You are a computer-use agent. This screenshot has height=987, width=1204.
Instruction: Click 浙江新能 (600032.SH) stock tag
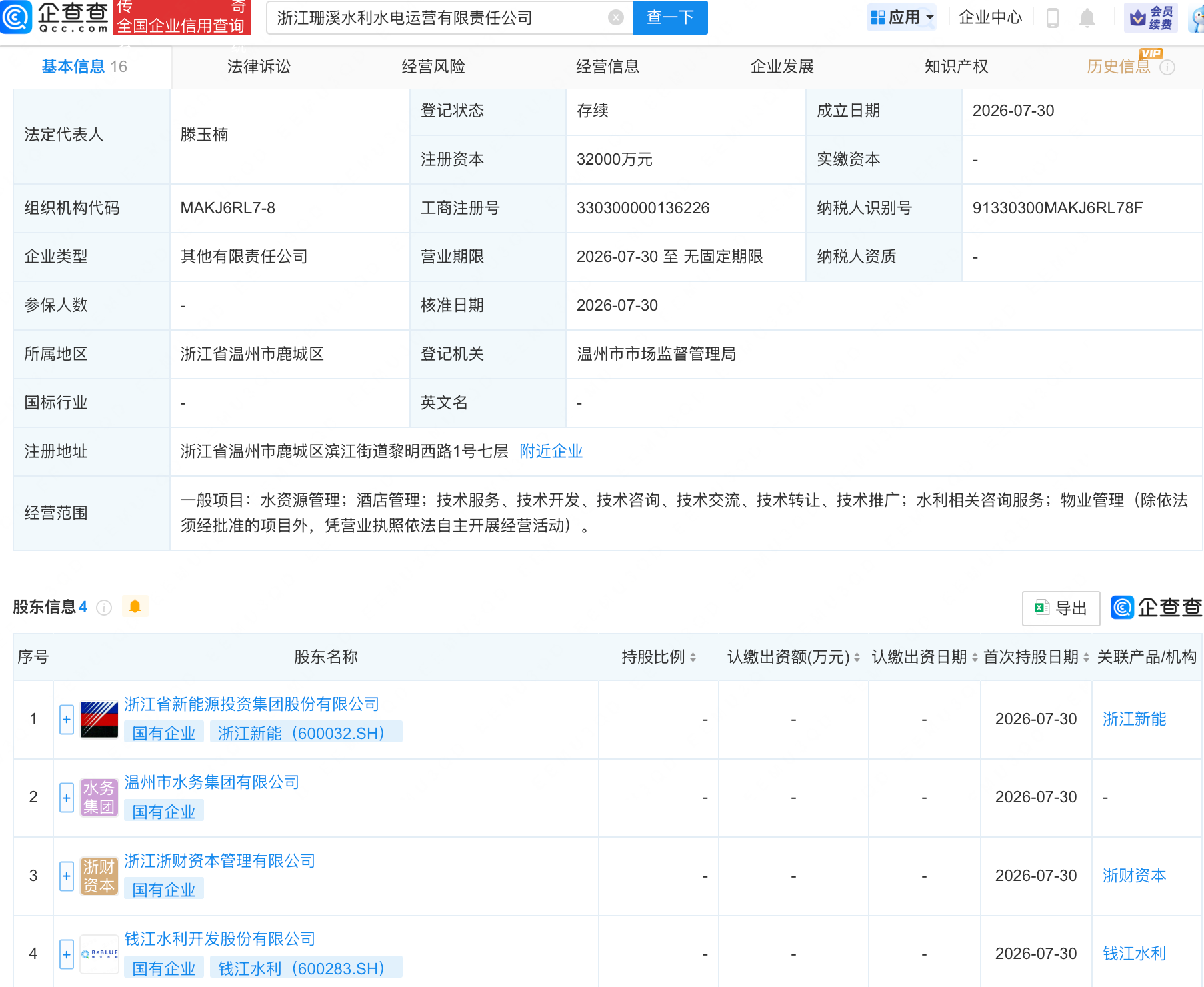[306, 733]
